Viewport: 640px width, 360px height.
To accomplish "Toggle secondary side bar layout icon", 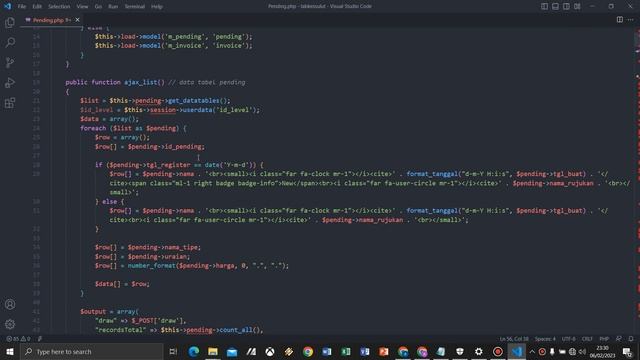I will tap(567, 6).
